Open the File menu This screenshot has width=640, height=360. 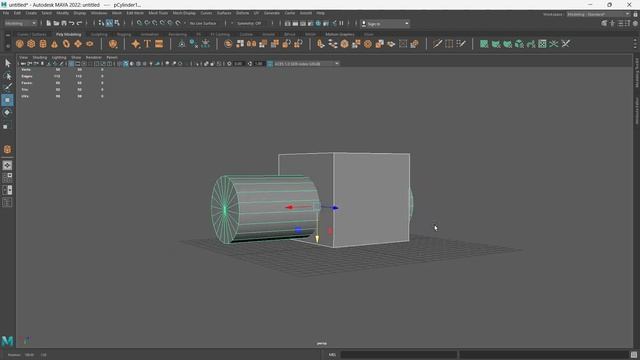(x=6, y=13)
